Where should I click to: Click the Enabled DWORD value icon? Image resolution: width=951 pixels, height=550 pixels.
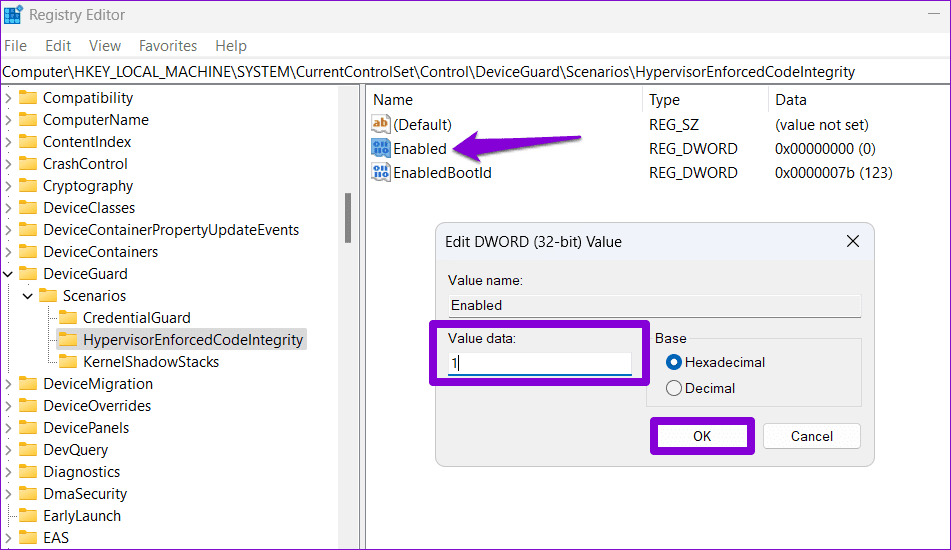click(381, 148)
